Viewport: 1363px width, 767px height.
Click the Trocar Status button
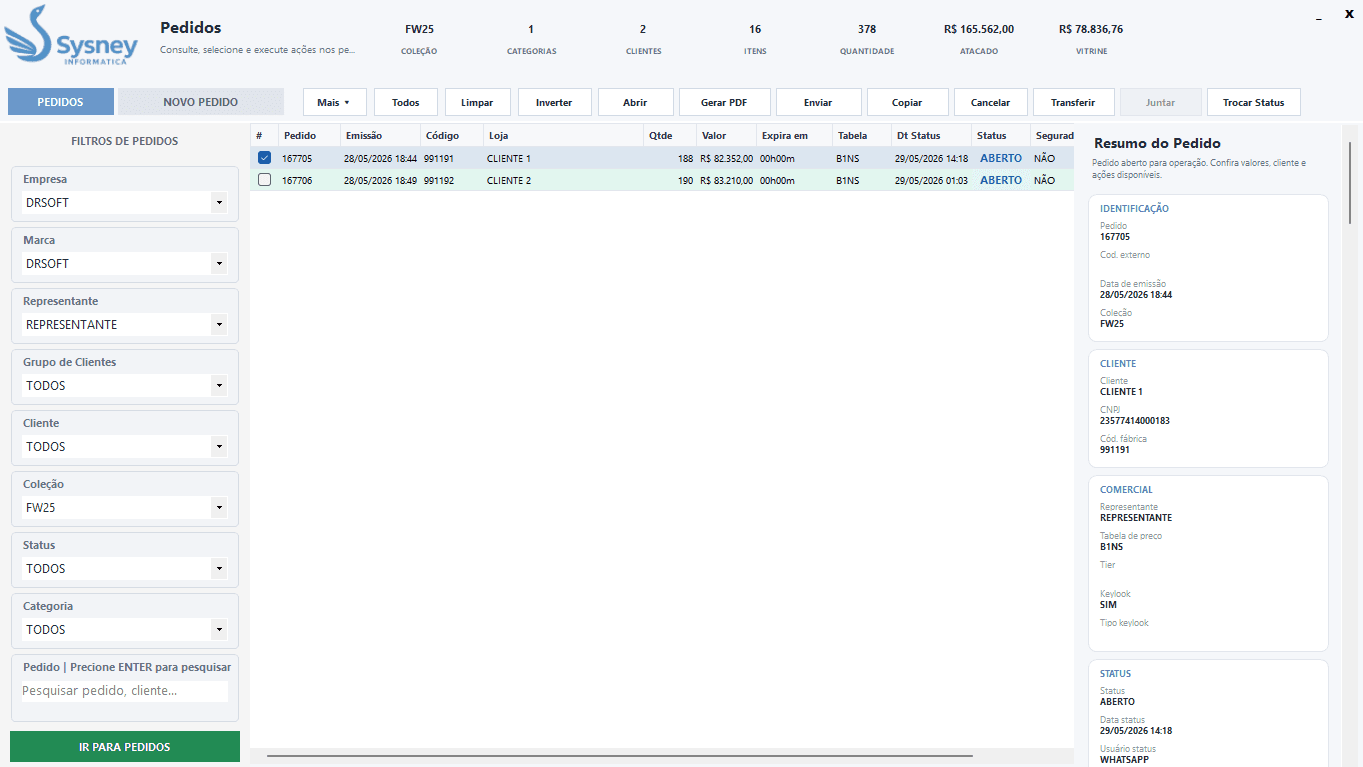[1254, 102]
